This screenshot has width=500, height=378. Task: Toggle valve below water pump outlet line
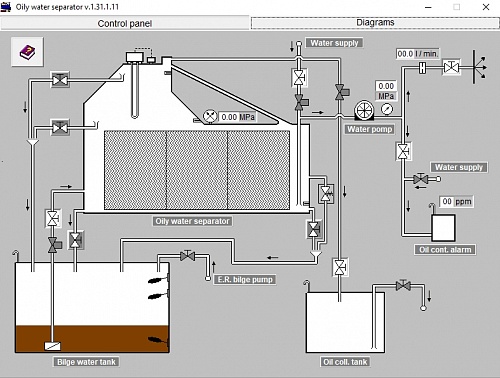point(404,151)
